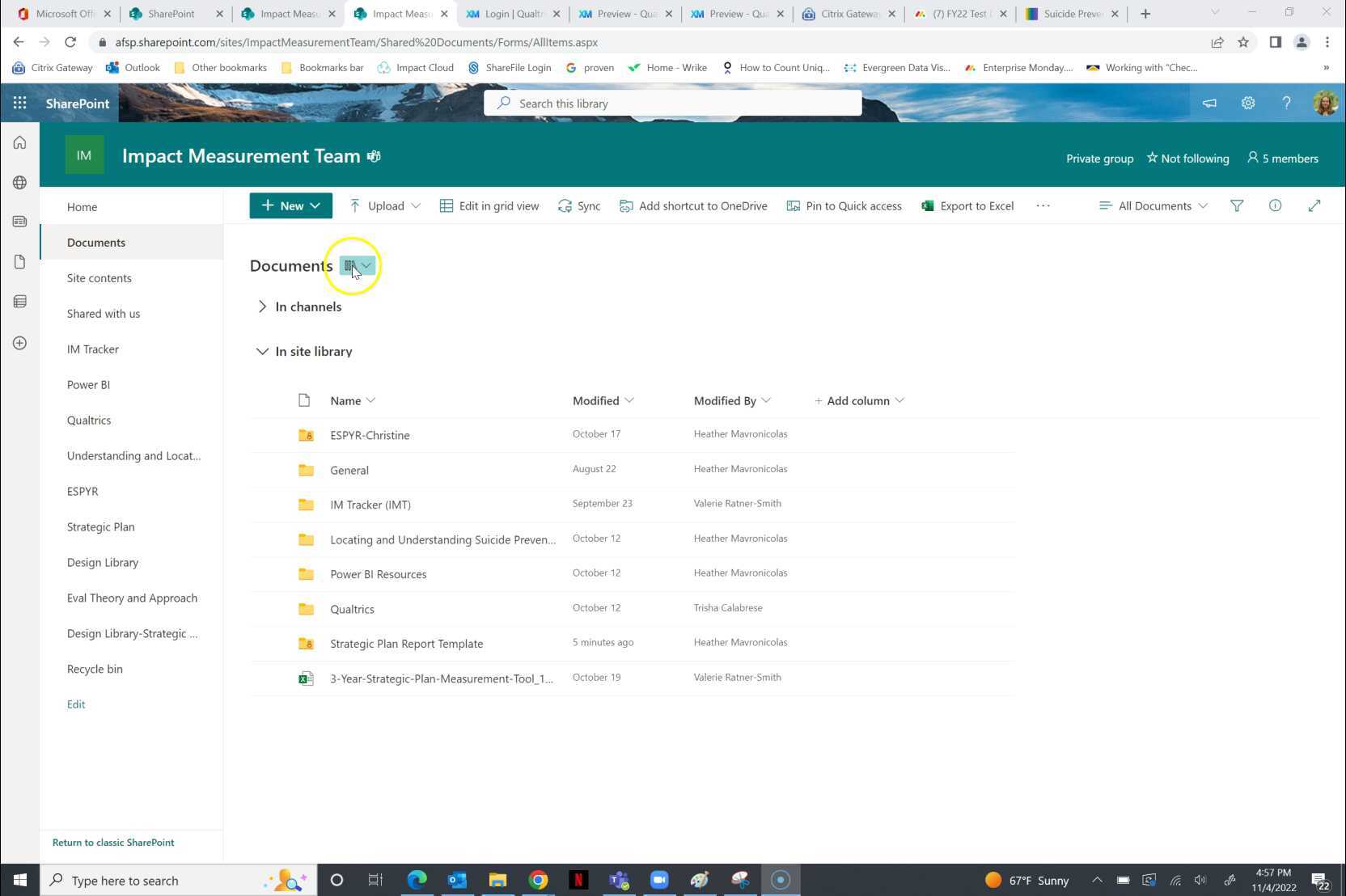The image size is (1346, 896).
Task: Open the All Documents view dropdown
Action: pos(1153,205)
